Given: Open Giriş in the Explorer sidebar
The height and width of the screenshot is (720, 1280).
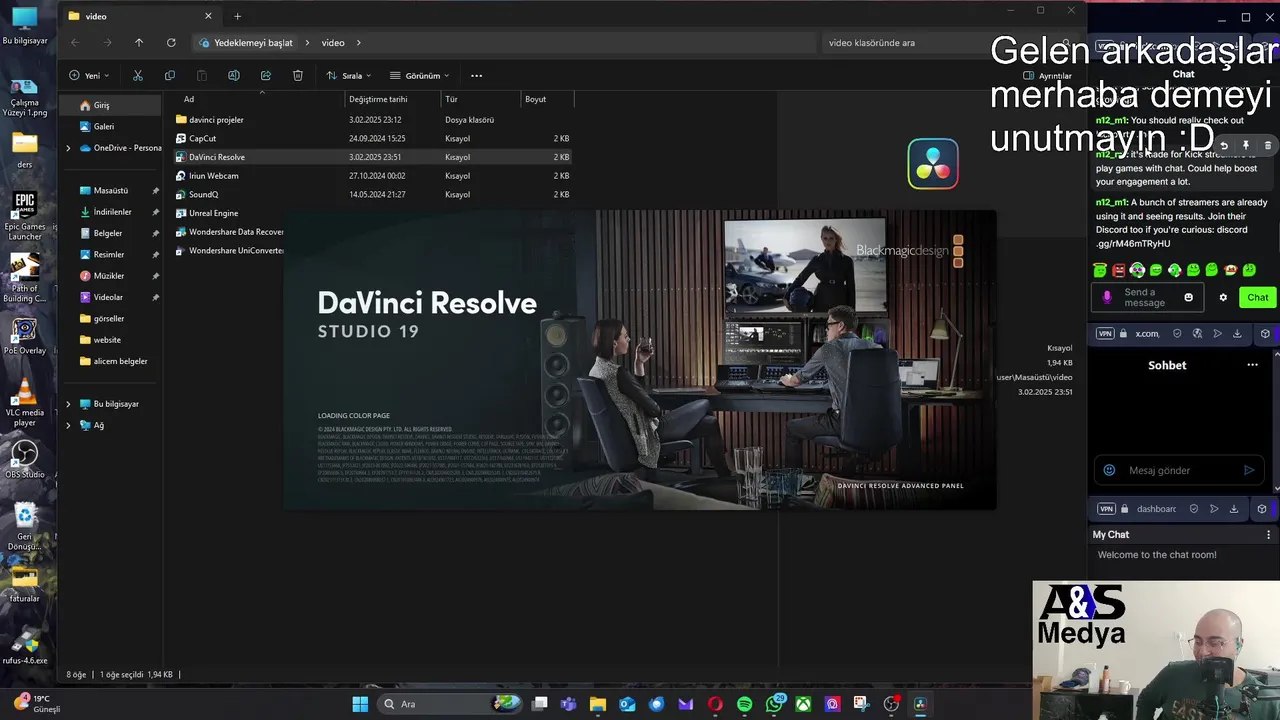Looking at the screenshot, I should click(110, 105).
